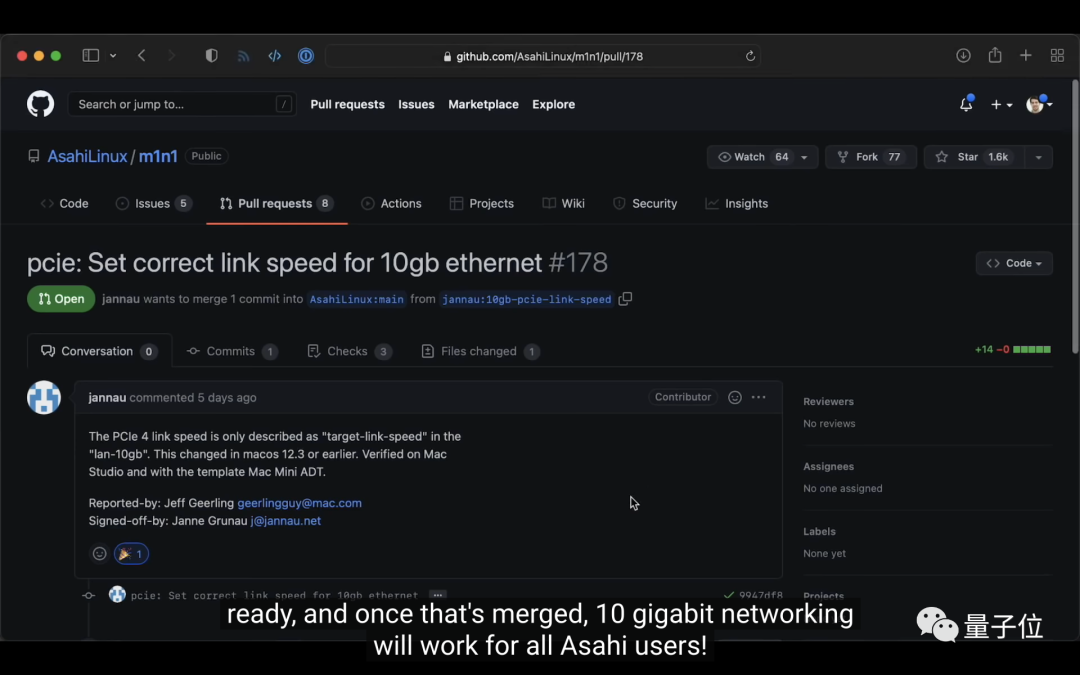Open the GitHub home logo

(41, 104)
